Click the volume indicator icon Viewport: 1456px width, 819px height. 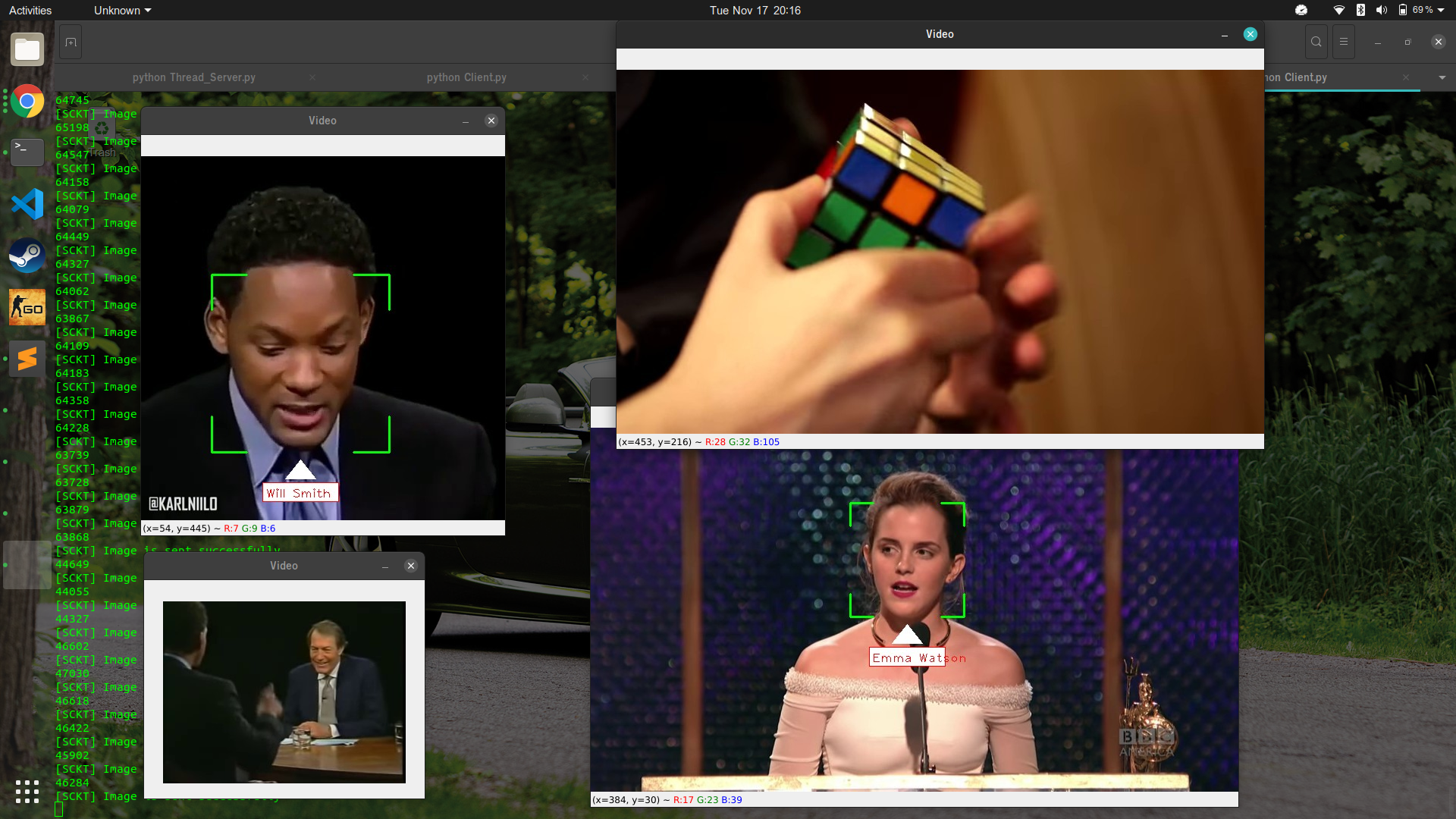coord(1381,11)
